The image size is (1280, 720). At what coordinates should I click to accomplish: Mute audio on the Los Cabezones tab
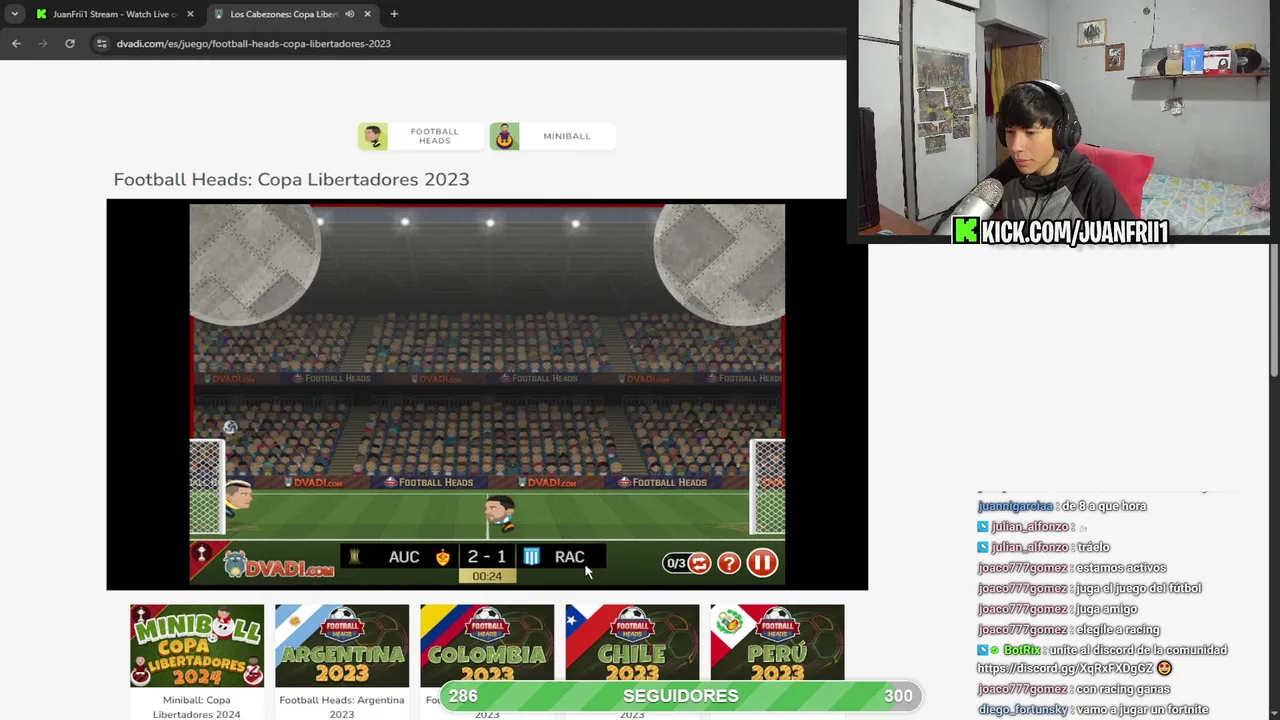(349, 14)
